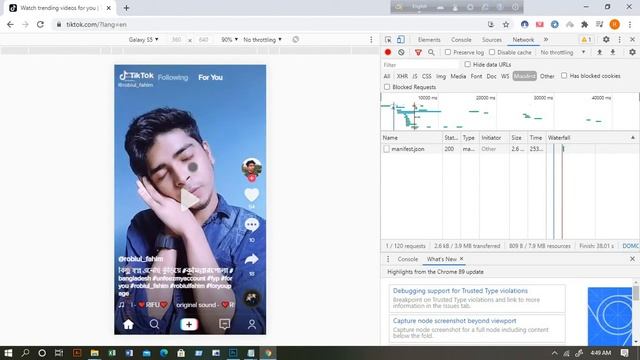Enable Disable cache checkbox
This screenshot has height=360, width=640.
click(492, 52)
